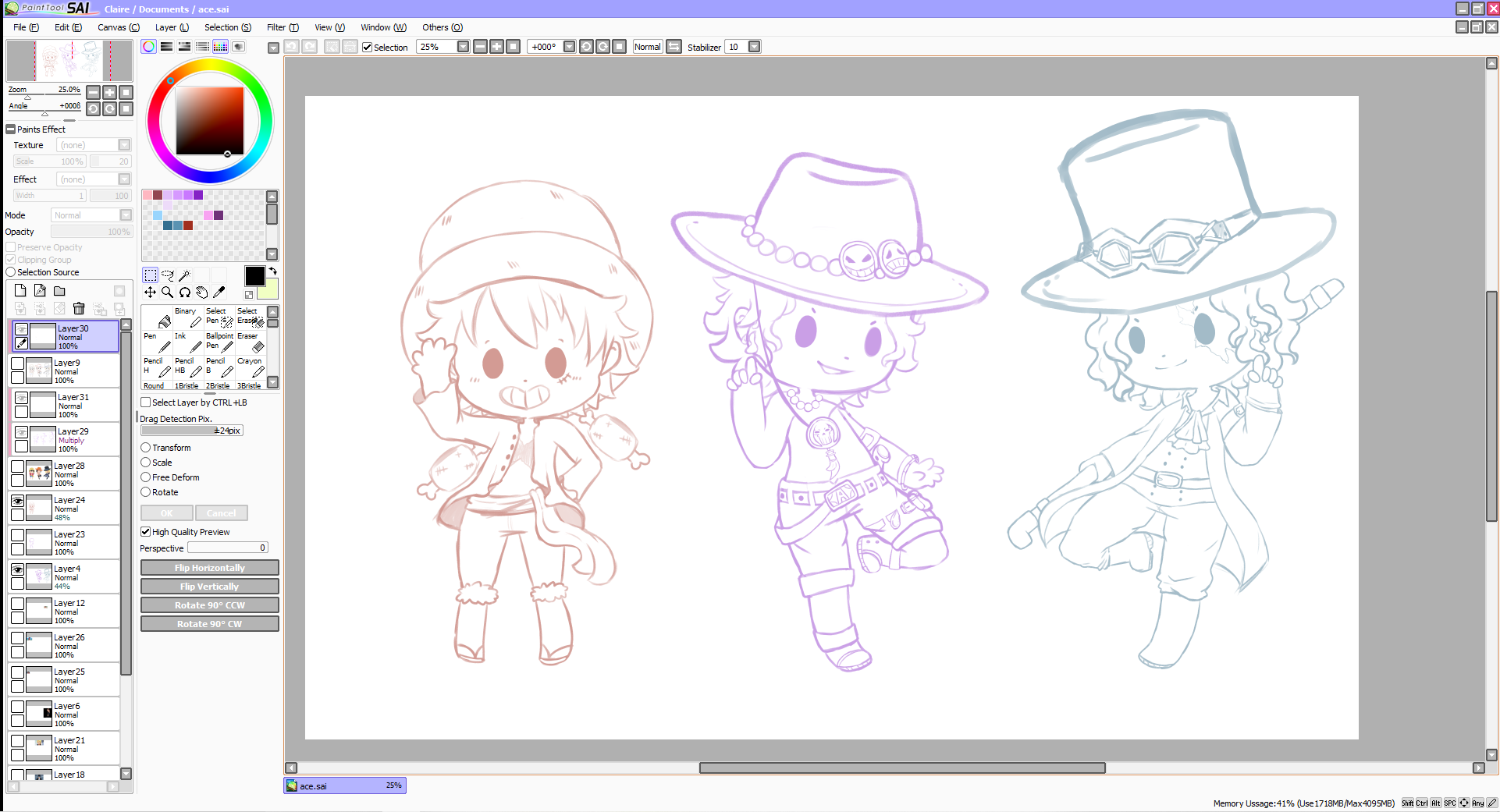Select the Hand pan tool
The width and height of the screenshot is (1500, 812).
tap(201, 292)
